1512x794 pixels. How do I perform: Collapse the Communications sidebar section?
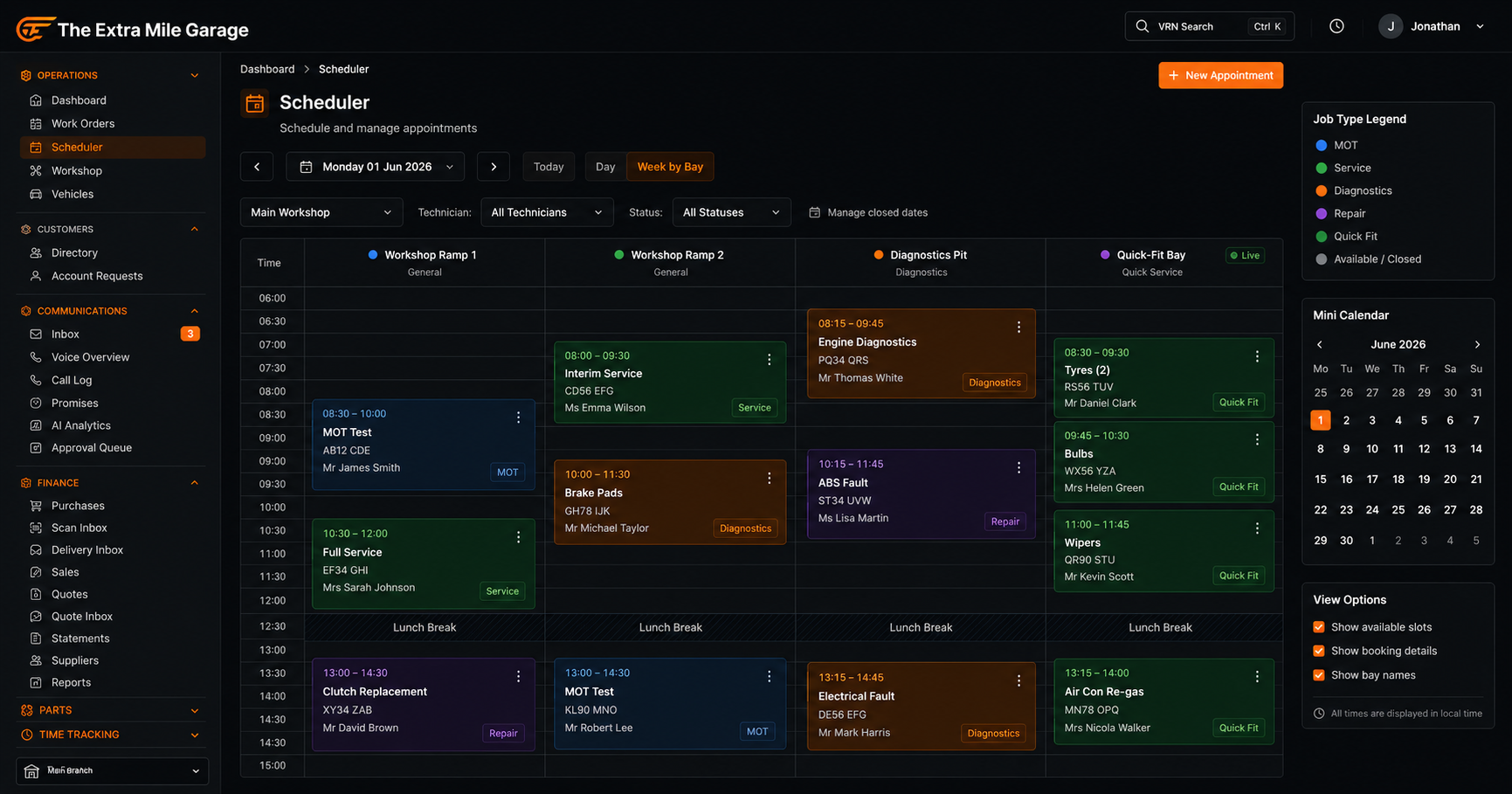click(x=195, y=311)
